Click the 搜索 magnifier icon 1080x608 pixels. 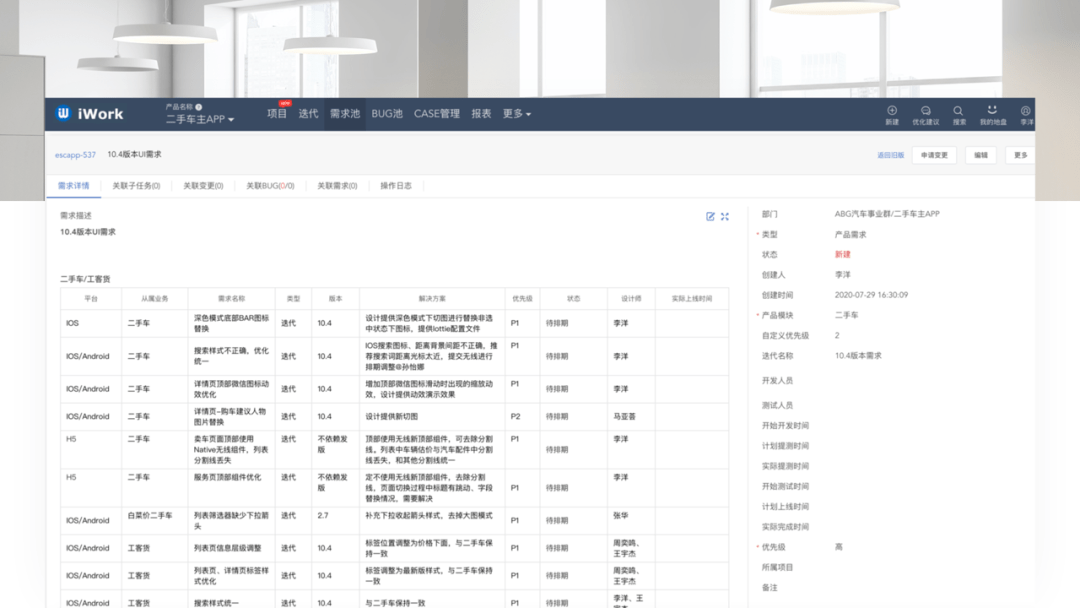coord(958,110)
